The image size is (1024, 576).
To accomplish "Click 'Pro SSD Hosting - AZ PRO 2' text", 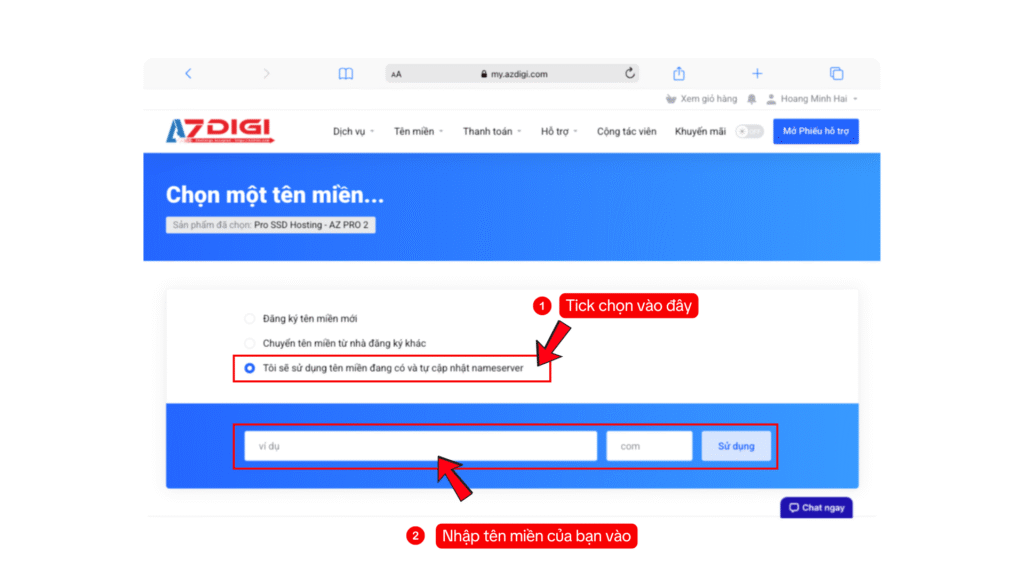I will click(311, 225).
